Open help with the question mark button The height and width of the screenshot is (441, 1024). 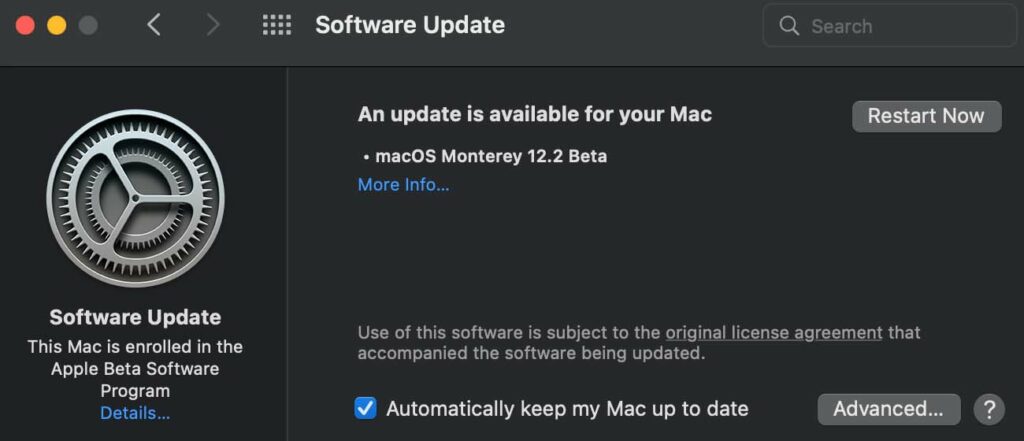988,408
